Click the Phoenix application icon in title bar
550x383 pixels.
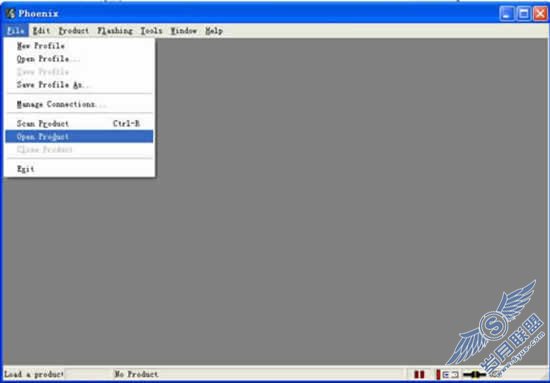[11, 14]
